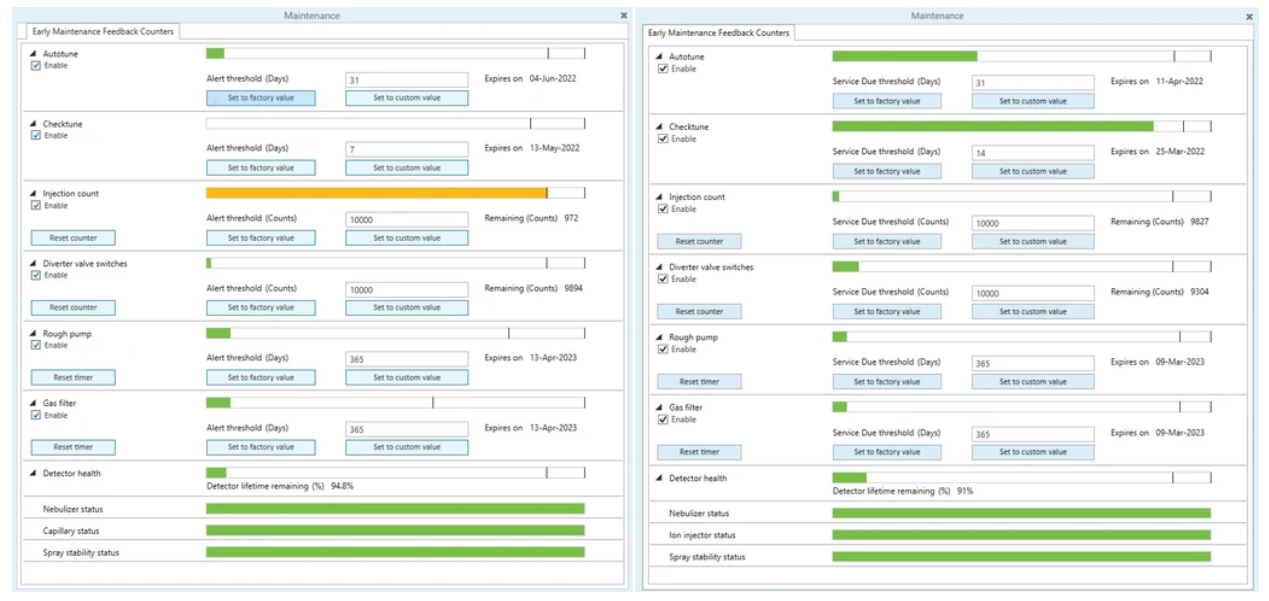Untick Gas filter Enable checkbox, left window
Viewport: 1269px width, 601px height.
(x=37, y=415)
